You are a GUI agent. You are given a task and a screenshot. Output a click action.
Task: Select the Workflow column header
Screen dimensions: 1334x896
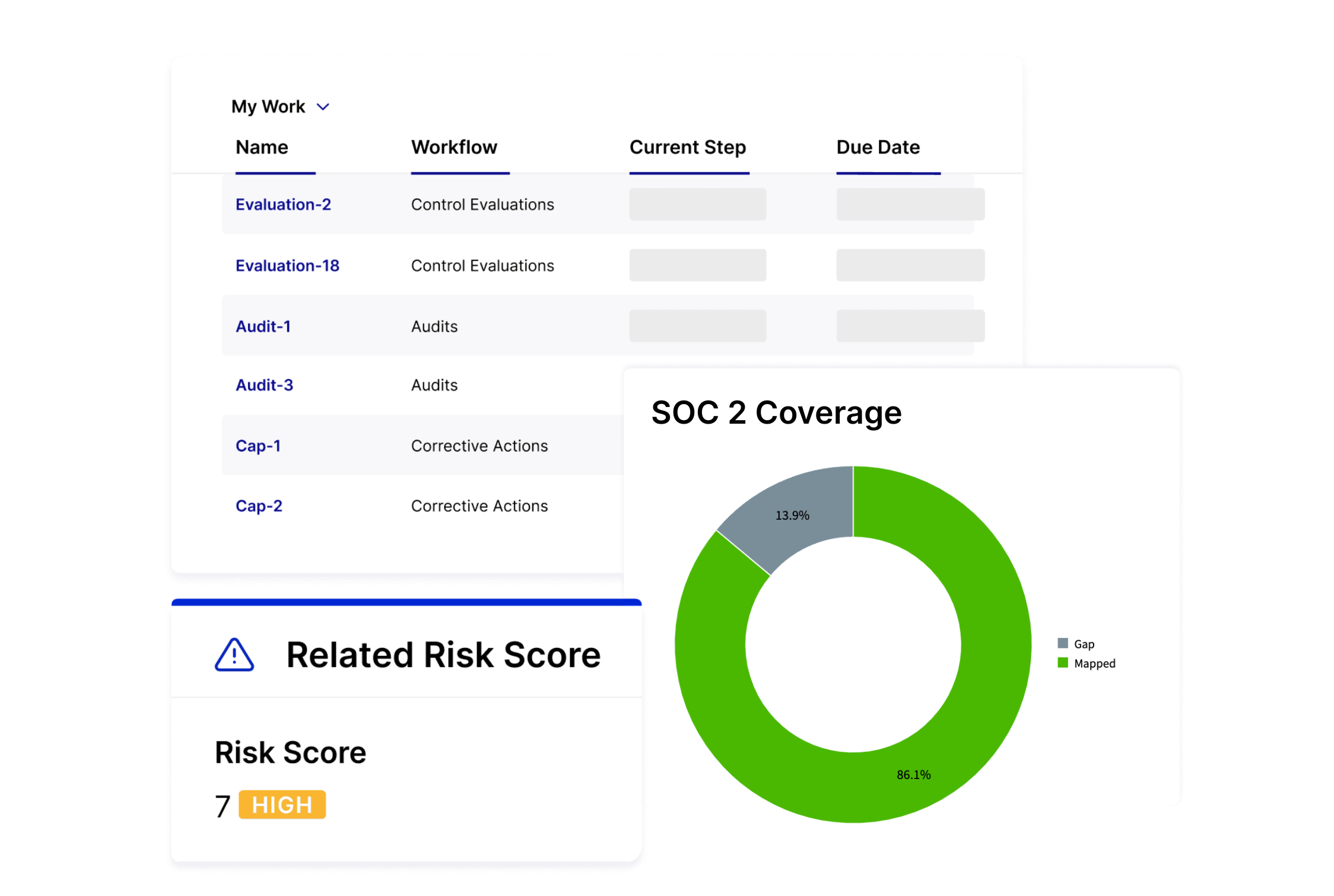point(454,148)
